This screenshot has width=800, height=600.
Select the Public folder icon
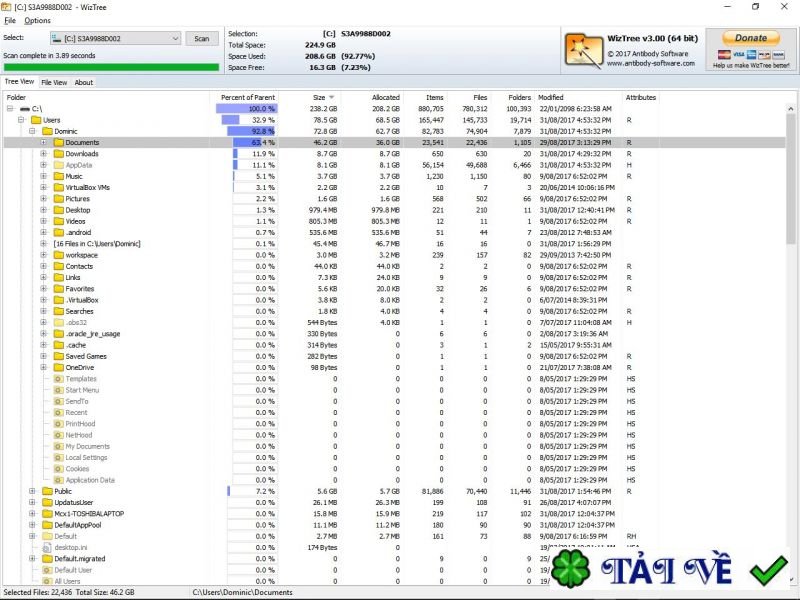[x=47, y=491]
